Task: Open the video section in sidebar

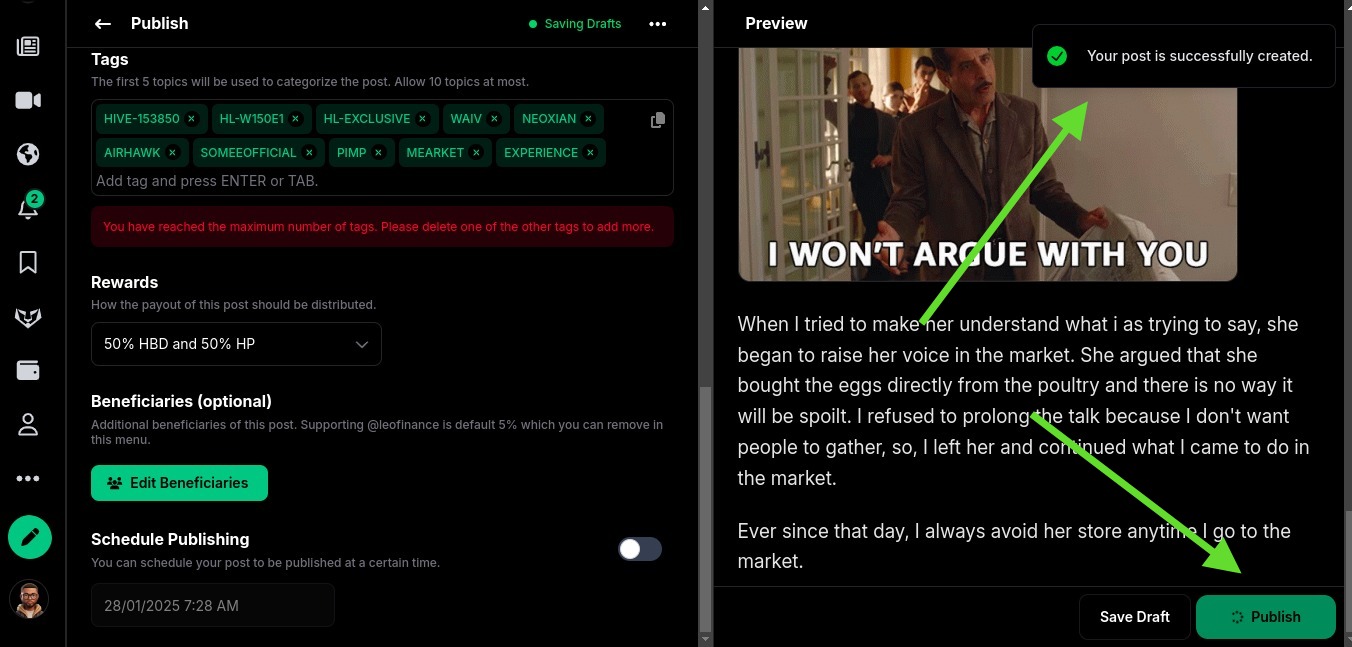Action: click(x=28, y=100)
